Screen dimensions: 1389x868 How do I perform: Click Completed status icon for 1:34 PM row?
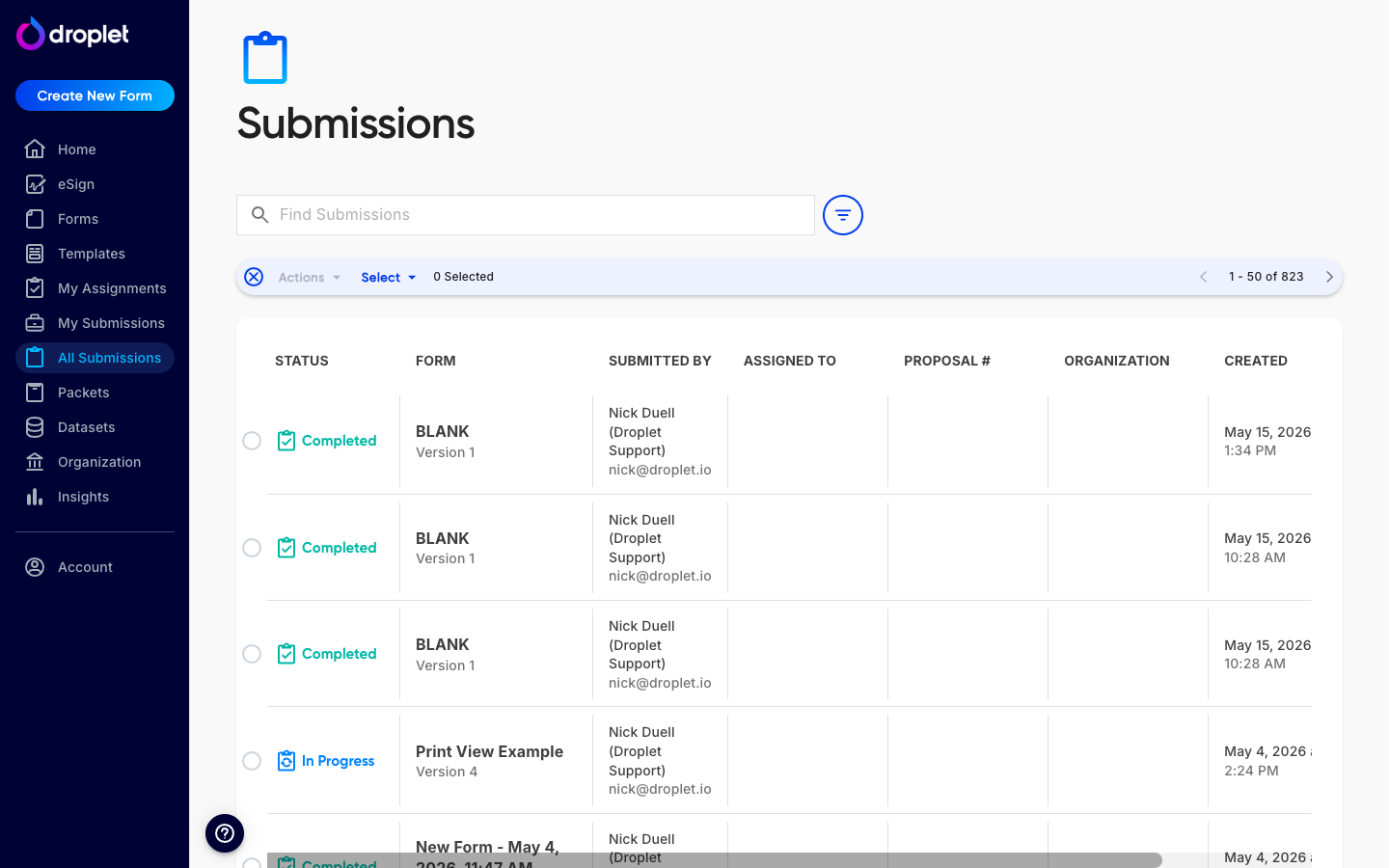tap(286, 441)
